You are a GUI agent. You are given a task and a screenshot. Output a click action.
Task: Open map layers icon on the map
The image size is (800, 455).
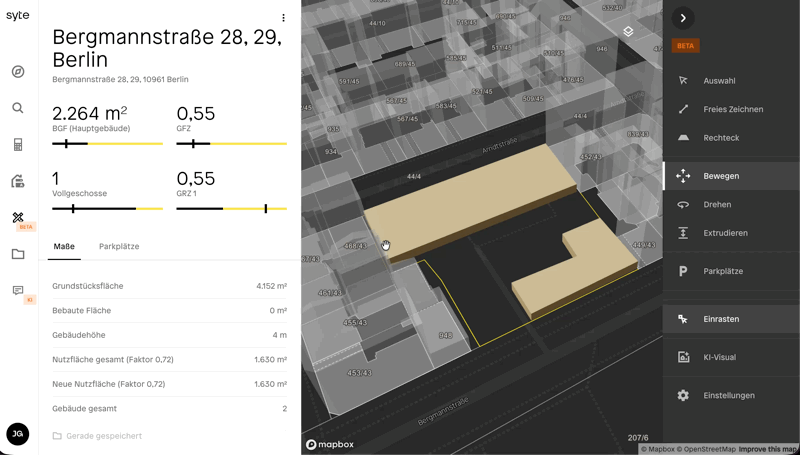pos(628,32)
